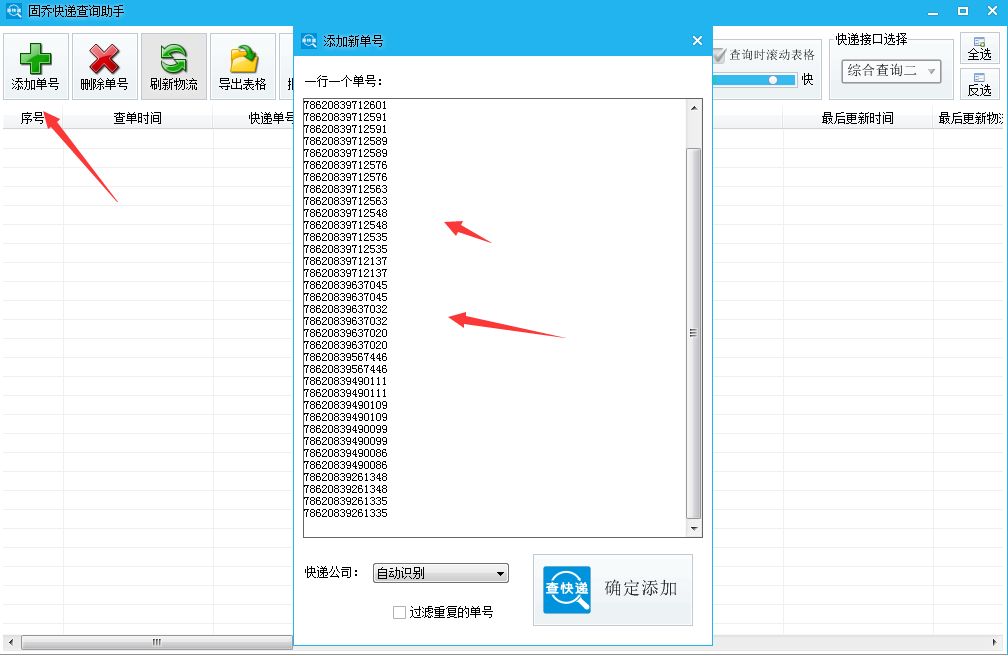Adjust the query speed slider handle
This screenshot has width=1008, height=656.
(x=773, y=80)
